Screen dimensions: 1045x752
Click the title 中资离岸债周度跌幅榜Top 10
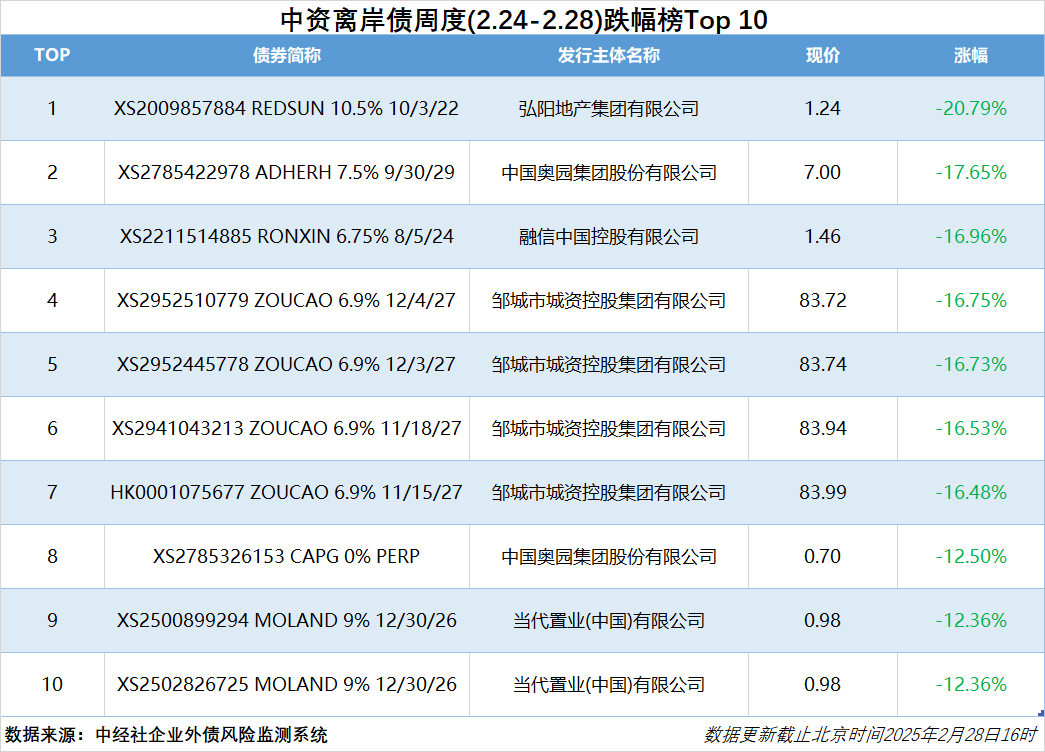522,17
